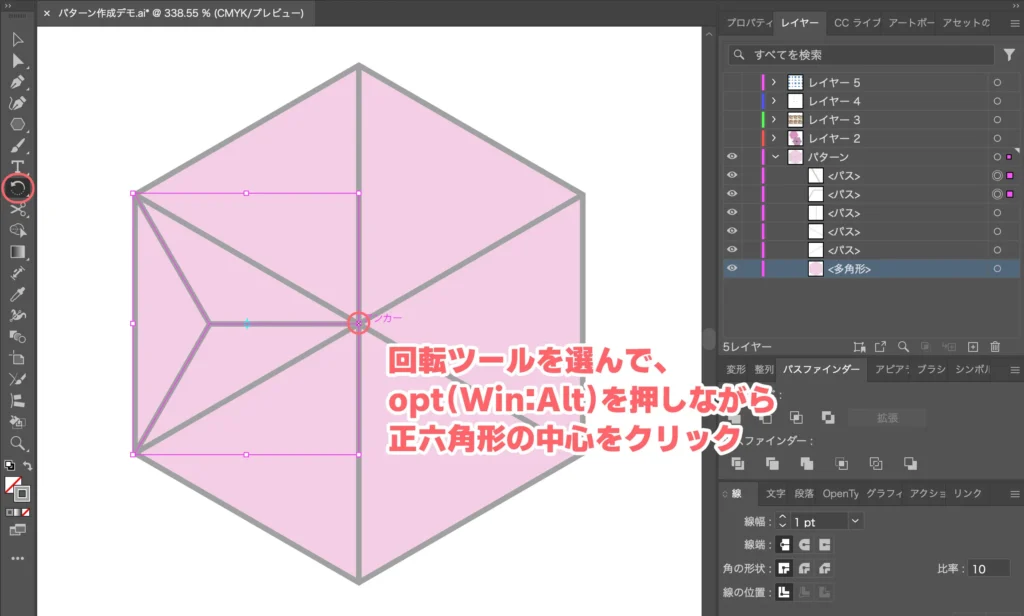Click the trash icon in Layers panel
The image size is (1024, 616).
(x=995, y=347)
